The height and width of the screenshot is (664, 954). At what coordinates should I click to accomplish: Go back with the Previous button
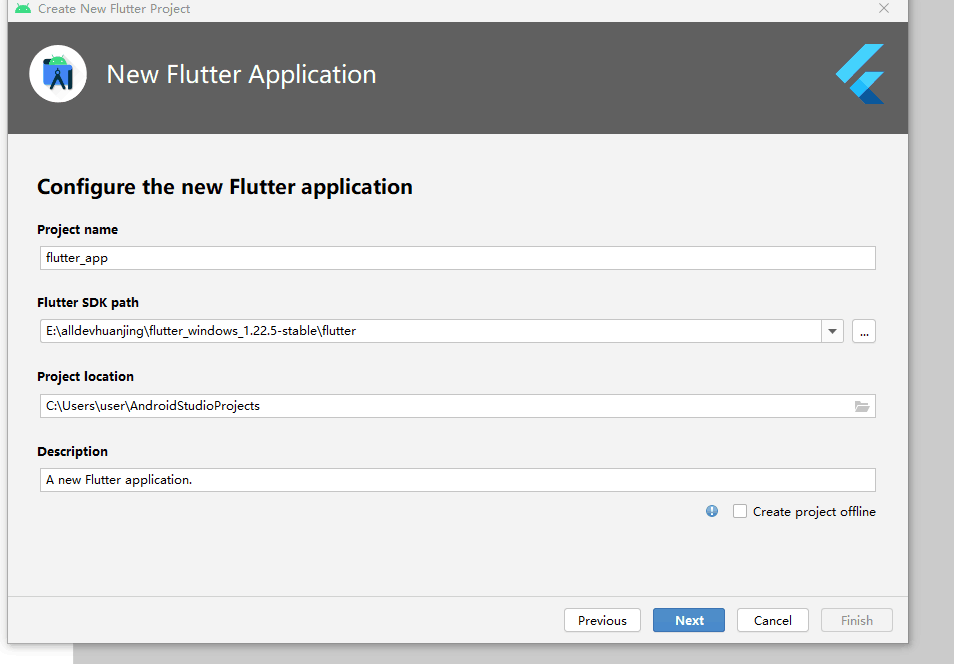click(x=602, y=620)
